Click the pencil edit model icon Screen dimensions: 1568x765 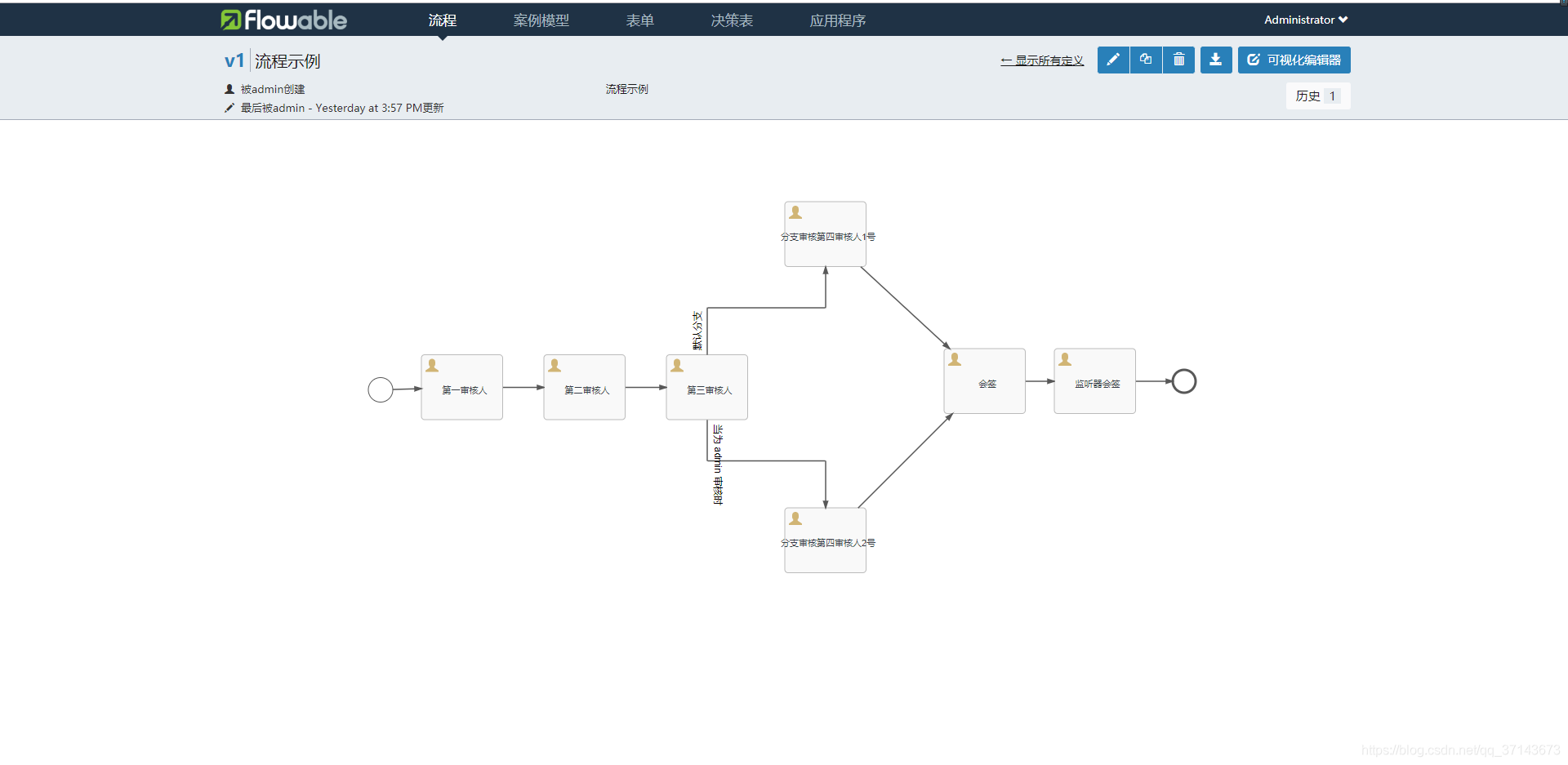[x=1113, y=60]
